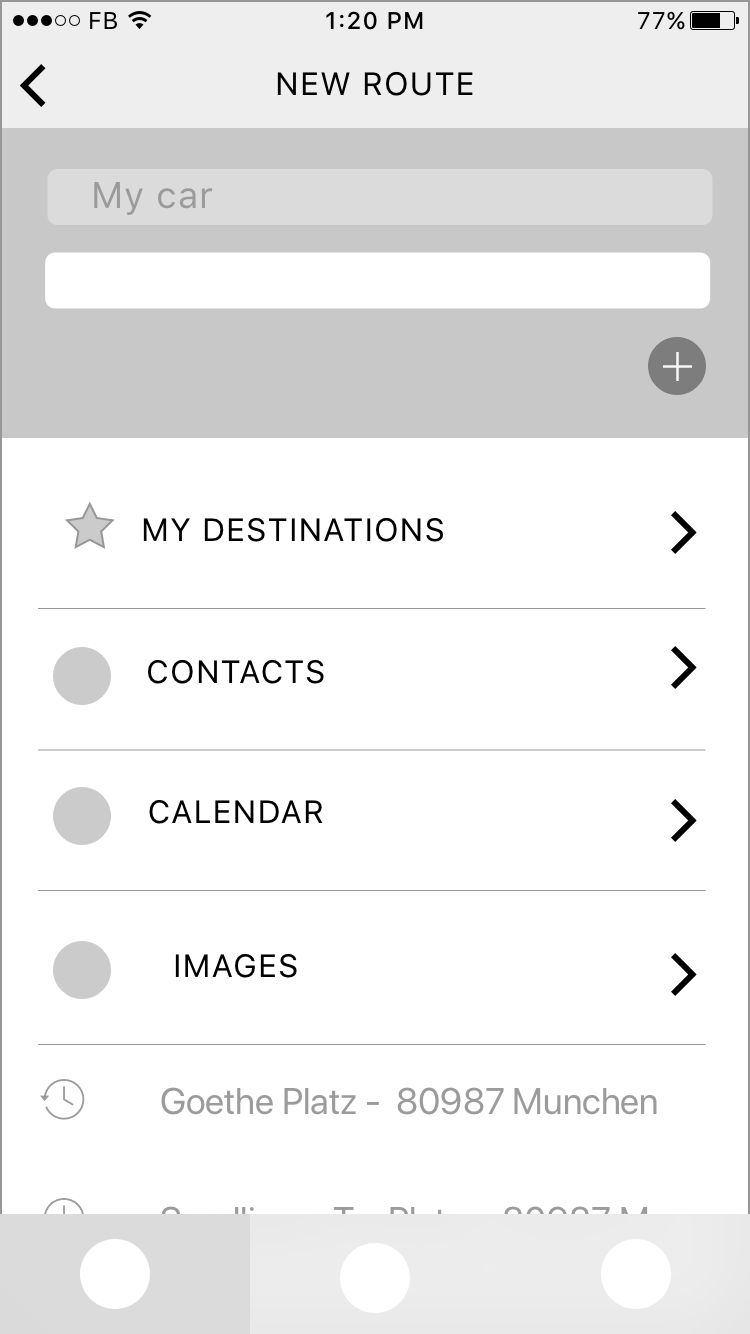The width and height of the screenshot is (750, 1334).
Task: Tap the back arrow in header
Action: click(x=33, y=85)
